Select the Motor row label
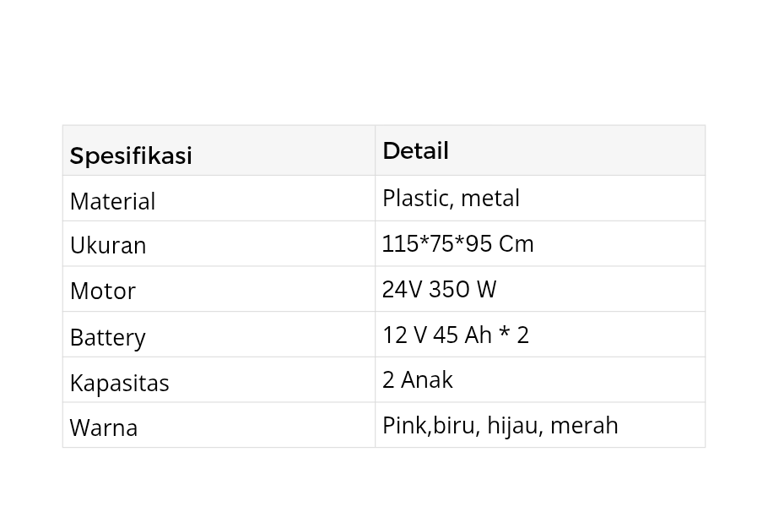This screenshot has height=512, width=768. click(x=103, y=291)
